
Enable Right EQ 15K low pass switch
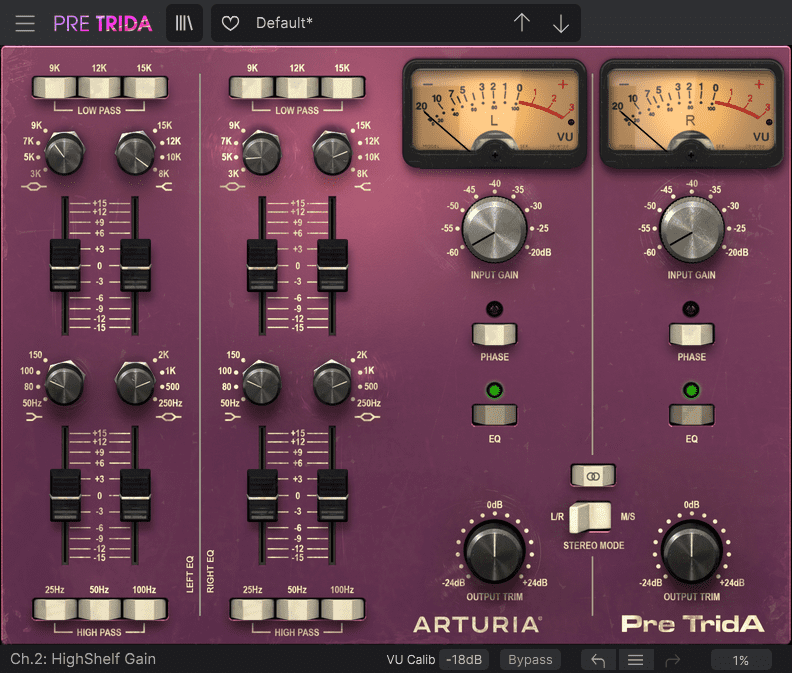click(342, 87)
